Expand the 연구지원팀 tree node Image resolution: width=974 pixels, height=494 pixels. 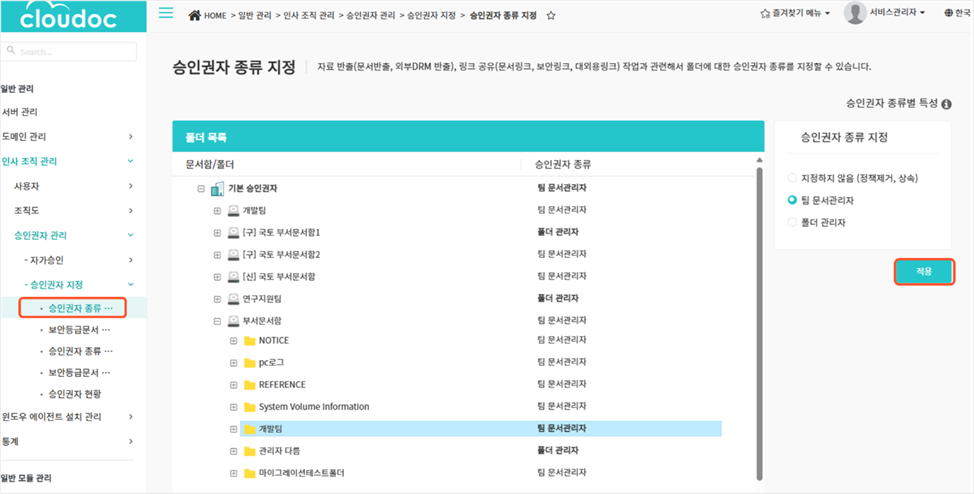tap(217, 298)
